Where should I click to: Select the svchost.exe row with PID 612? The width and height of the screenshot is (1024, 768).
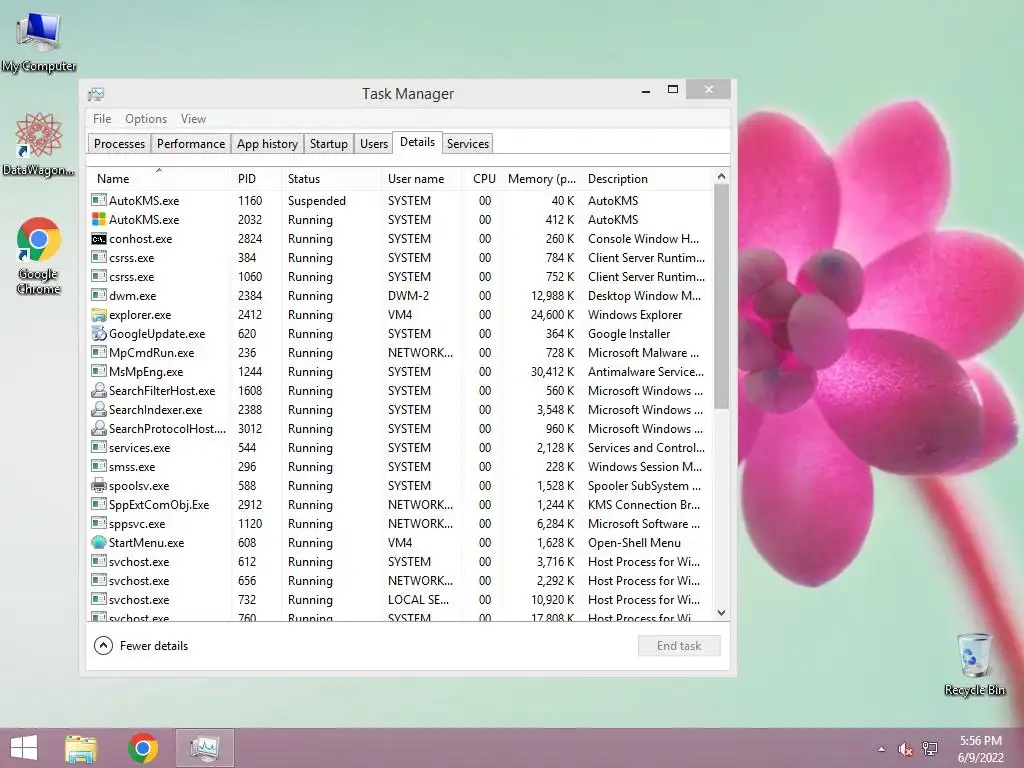pyautogui.click(x=400, y=562)
